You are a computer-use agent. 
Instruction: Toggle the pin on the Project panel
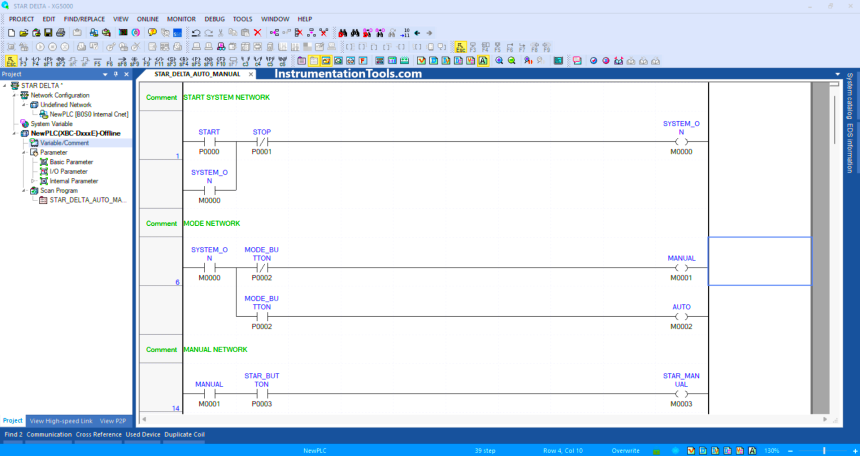pos(116,74)
